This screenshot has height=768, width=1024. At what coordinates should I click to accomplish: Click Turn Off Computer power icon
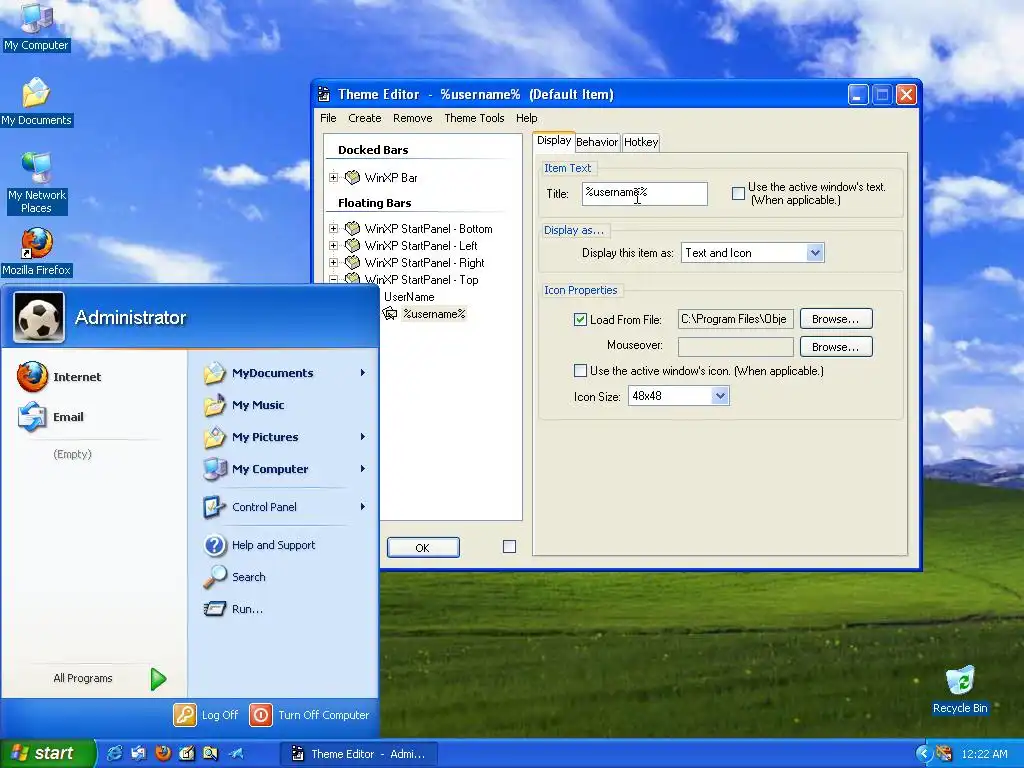tap(261, 715)
